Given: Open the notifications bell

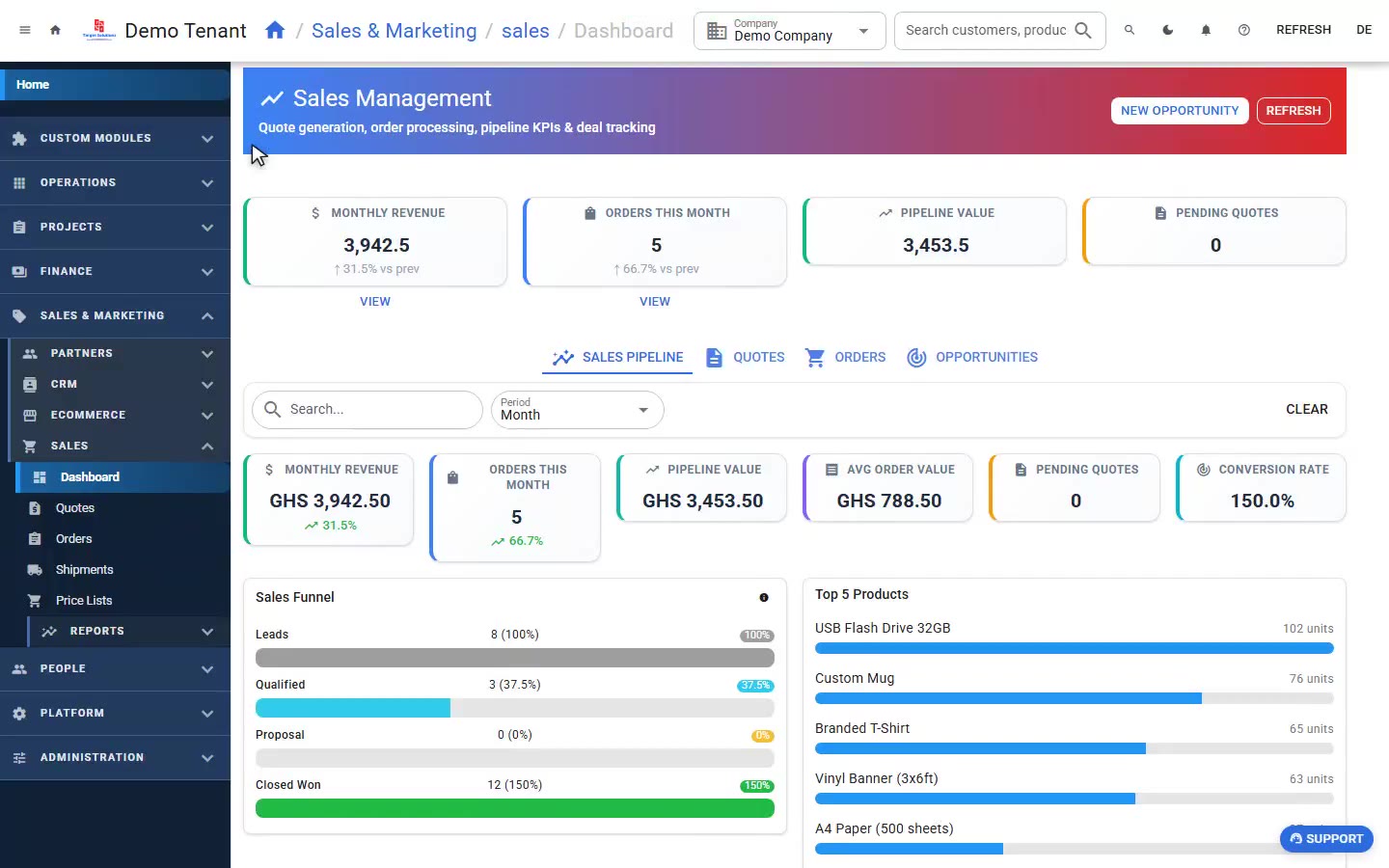Looking at the screenshot, I should click(1206, 30).
